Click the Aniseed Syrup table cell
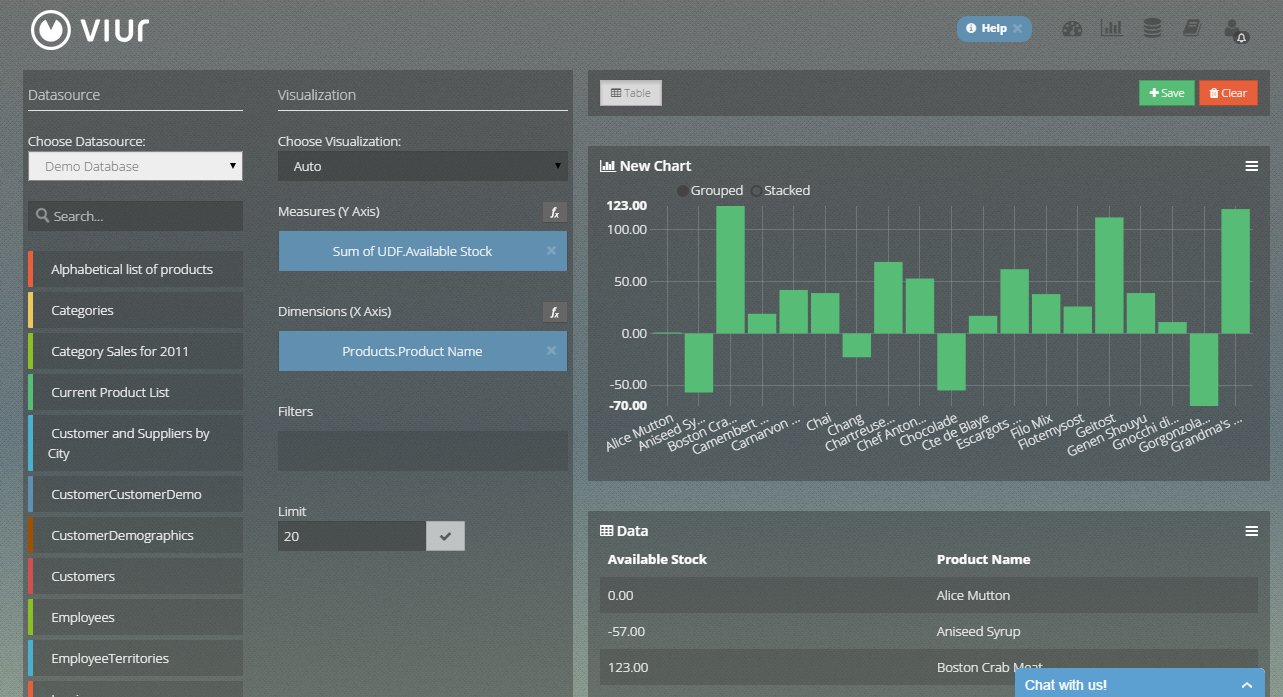Image resolution: width=1283 pixels, height=697 pixels. tap(977, 631)
